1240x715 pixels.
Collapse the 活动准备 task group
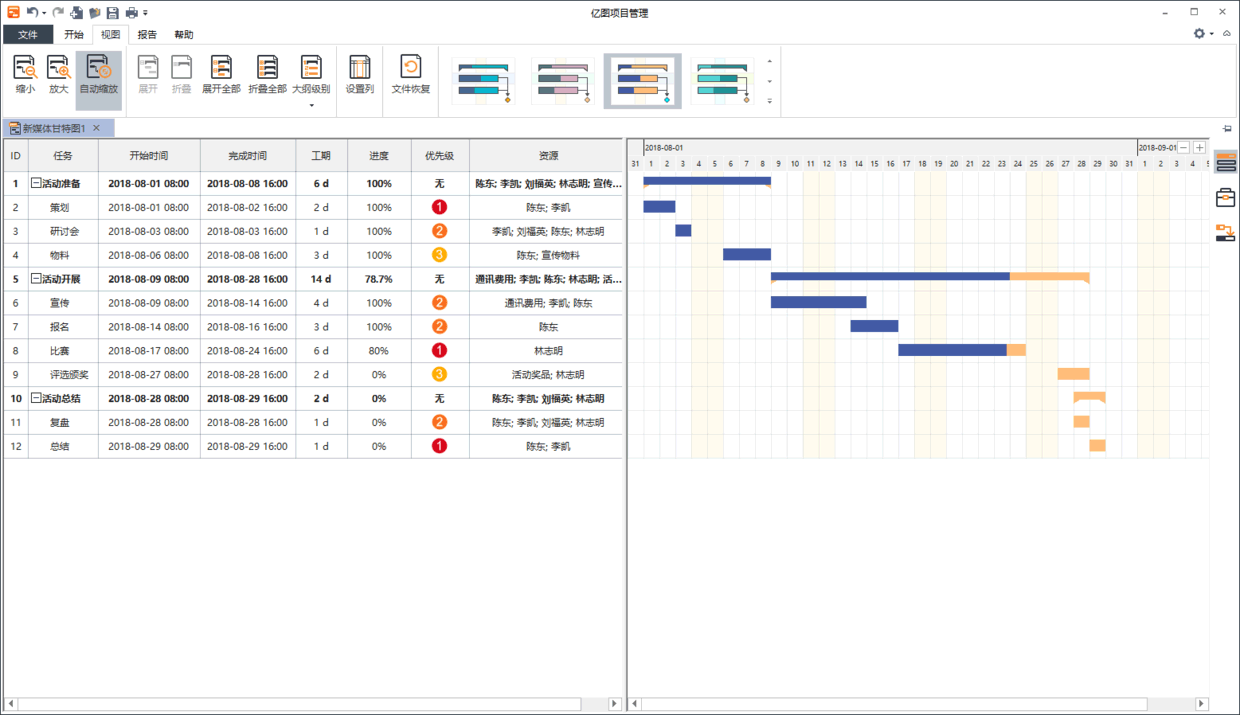point(36,184)
